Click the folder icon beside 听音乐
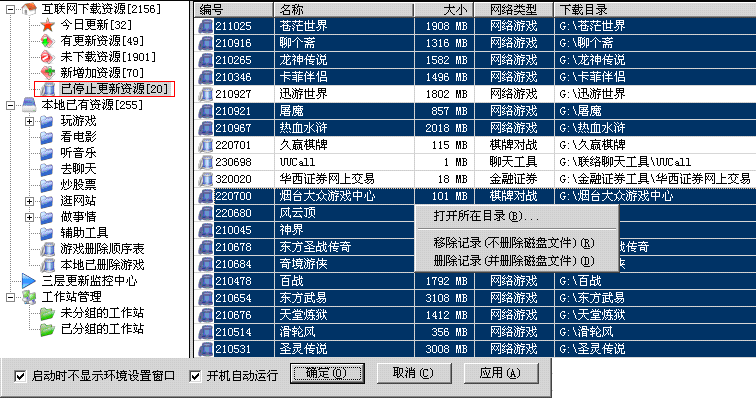The width and height of the screenshot is (756, 398). coord(47,153)
